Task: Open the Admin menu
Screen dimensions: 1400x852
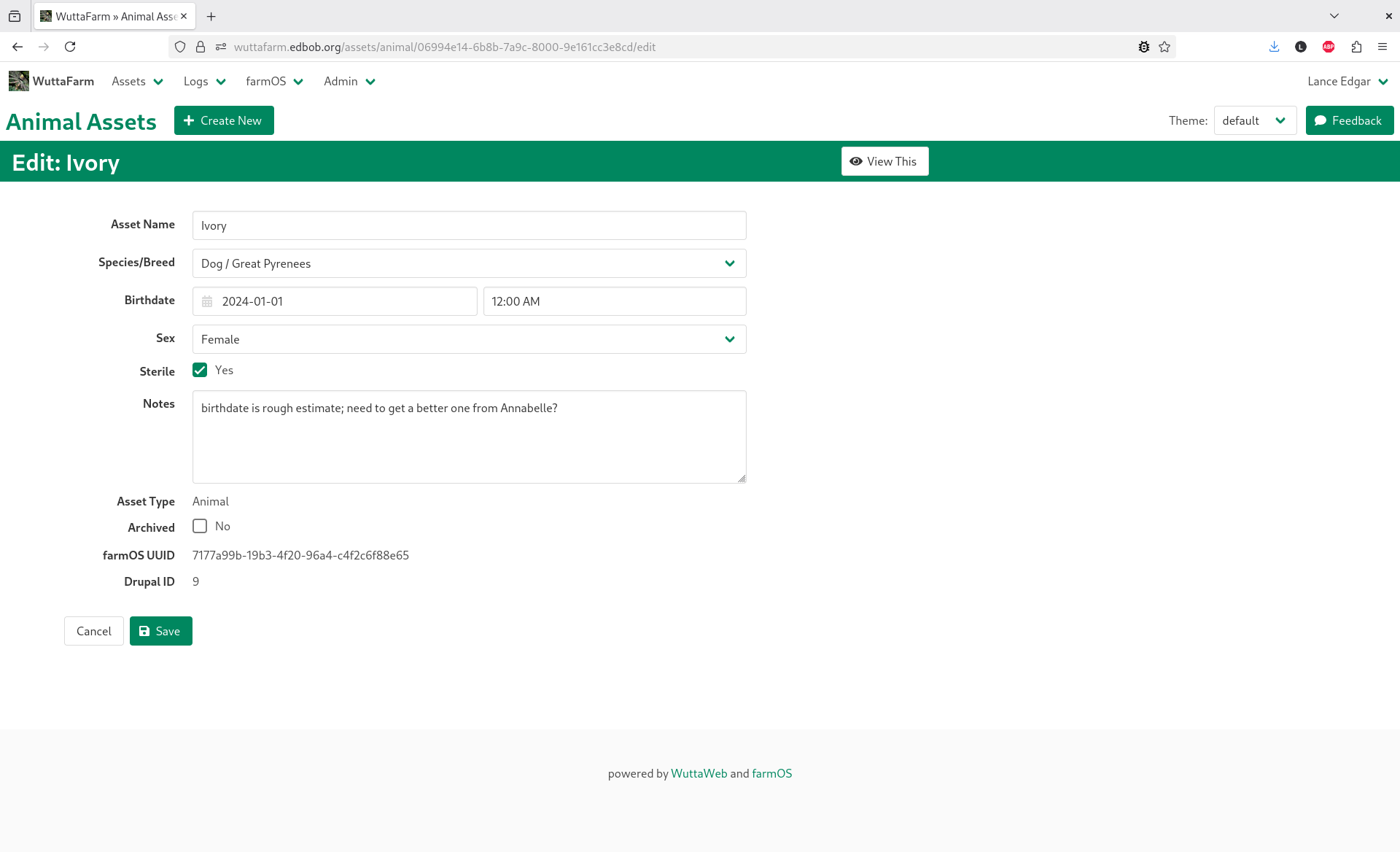Action: point(348,81)
